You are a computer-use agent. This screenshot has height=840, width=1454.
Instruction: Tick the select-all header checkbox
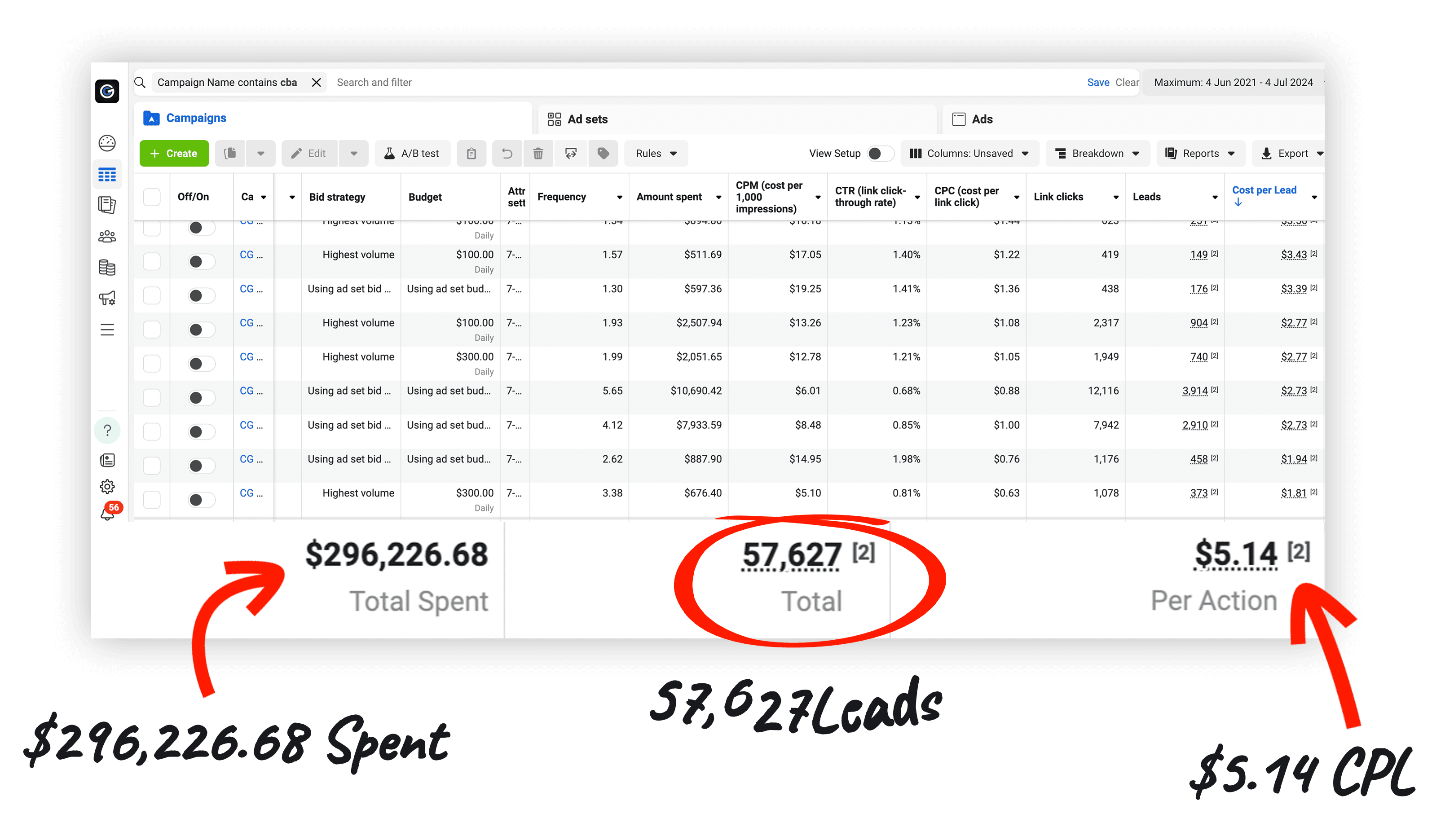[152, 197]
